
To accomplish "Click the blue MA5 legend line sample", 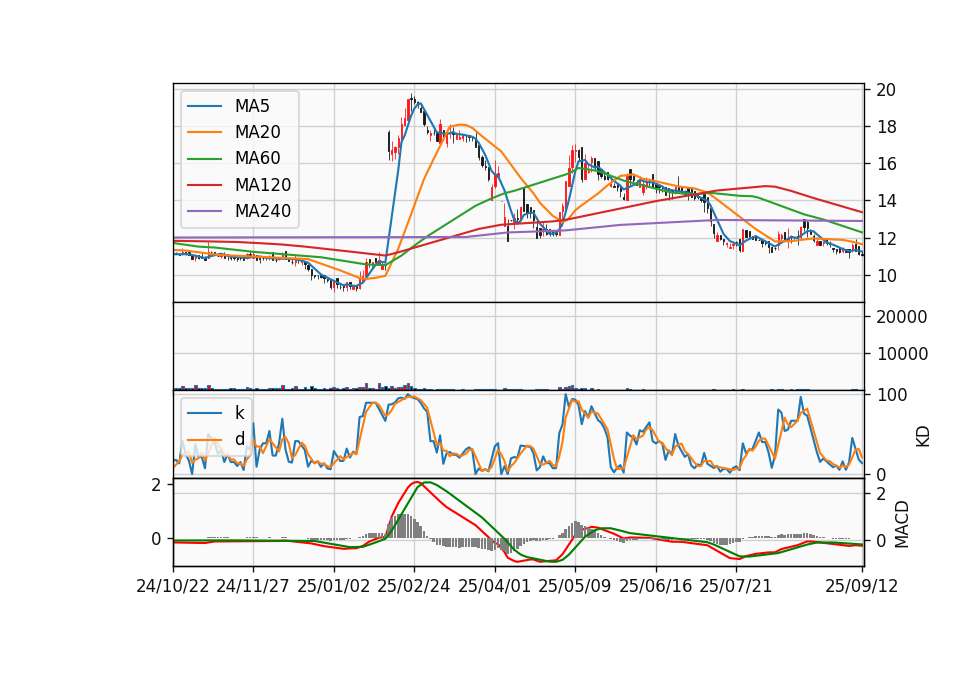I will point(204,107).
